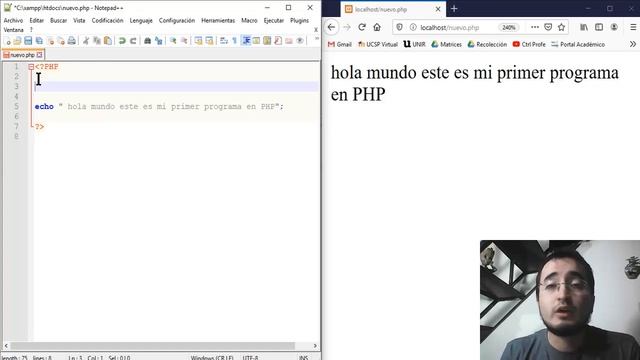The height and width of the screenshot is (360, 640).
Task: Bookmark this page with the star icon
Action: (562, 27)
